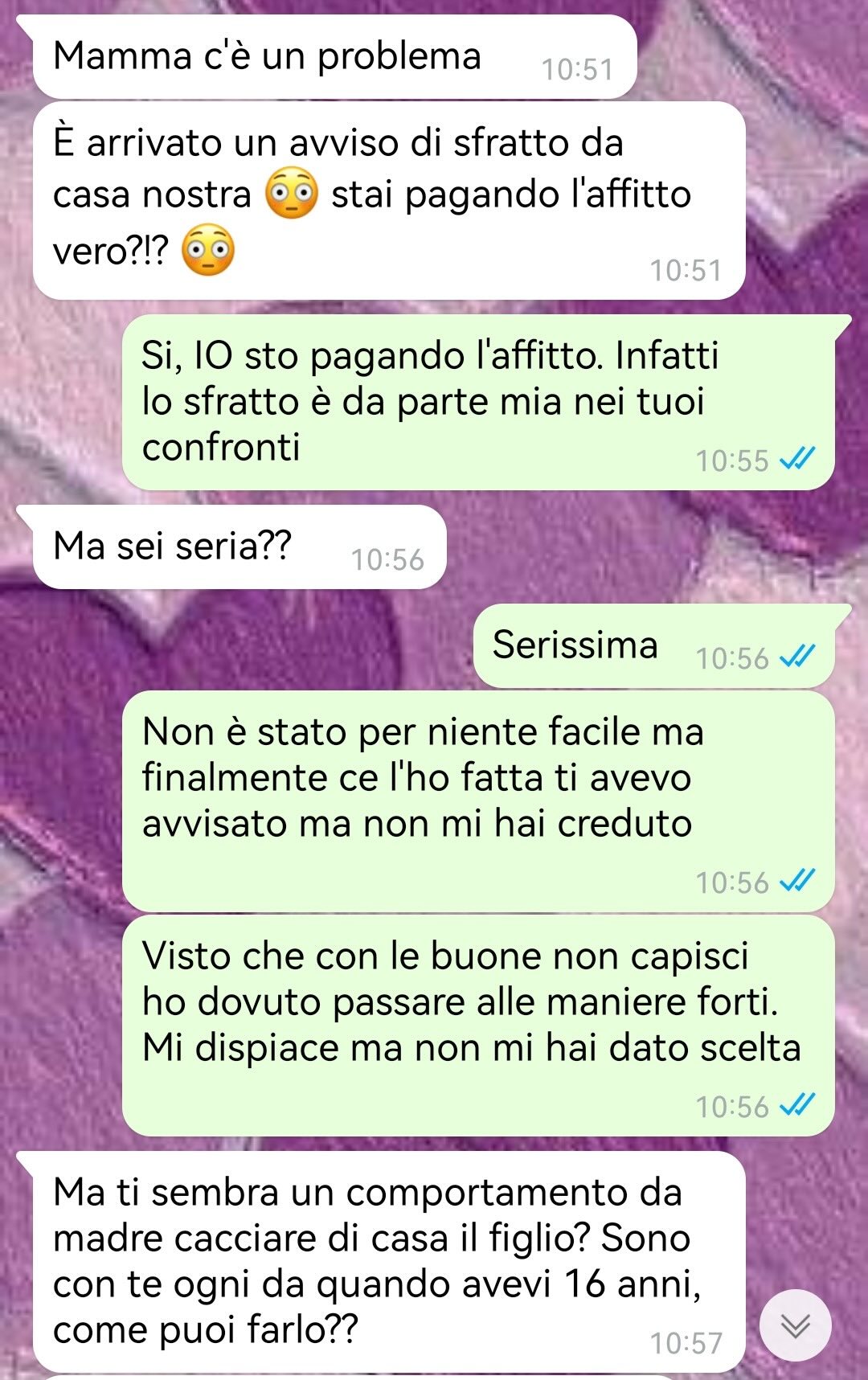
Task: Tap the flushed emoji after 'casa nostra'
Action: [292, 194]
